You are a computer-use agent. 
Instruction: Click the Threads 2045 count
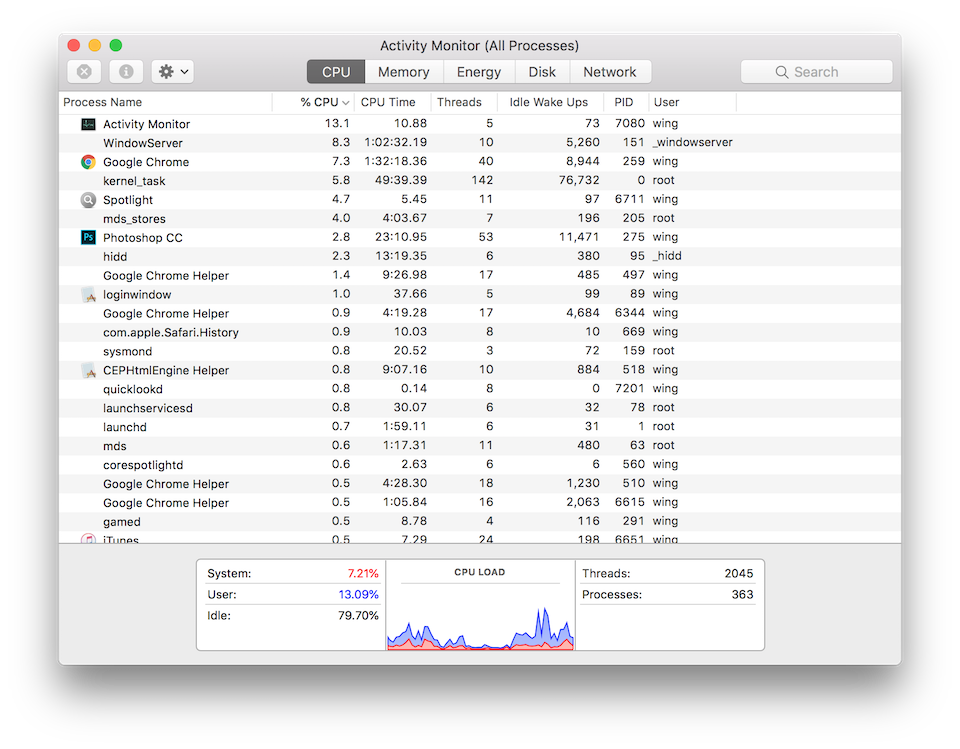click(739, 574)
